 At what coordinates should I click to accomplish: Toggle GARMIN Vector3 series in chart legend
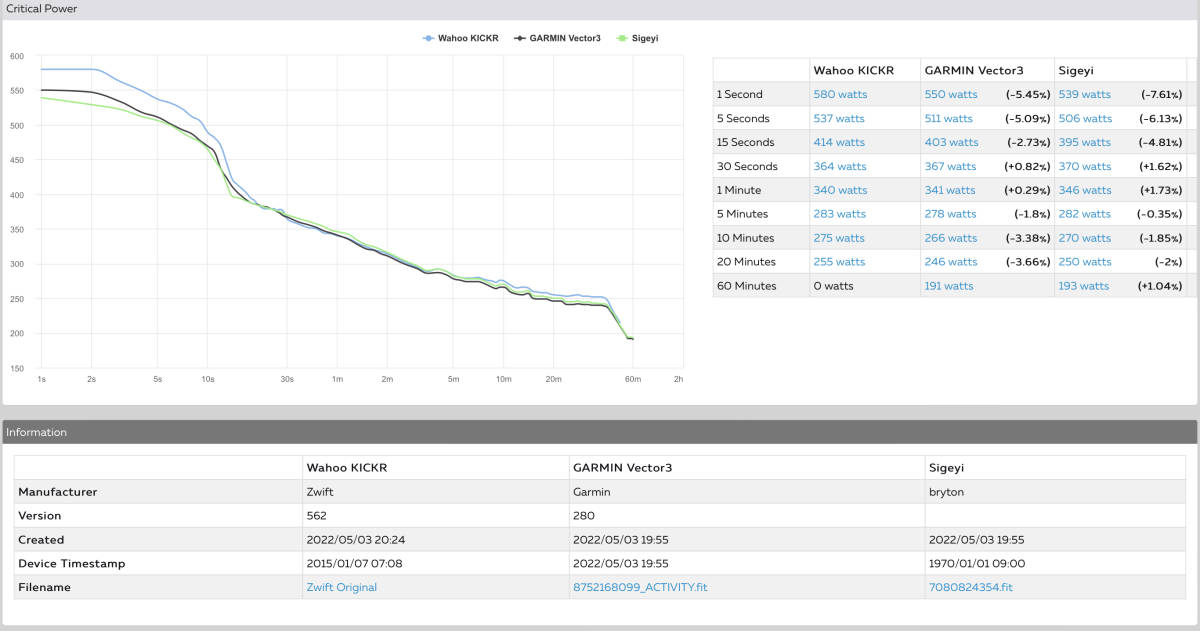557,38
